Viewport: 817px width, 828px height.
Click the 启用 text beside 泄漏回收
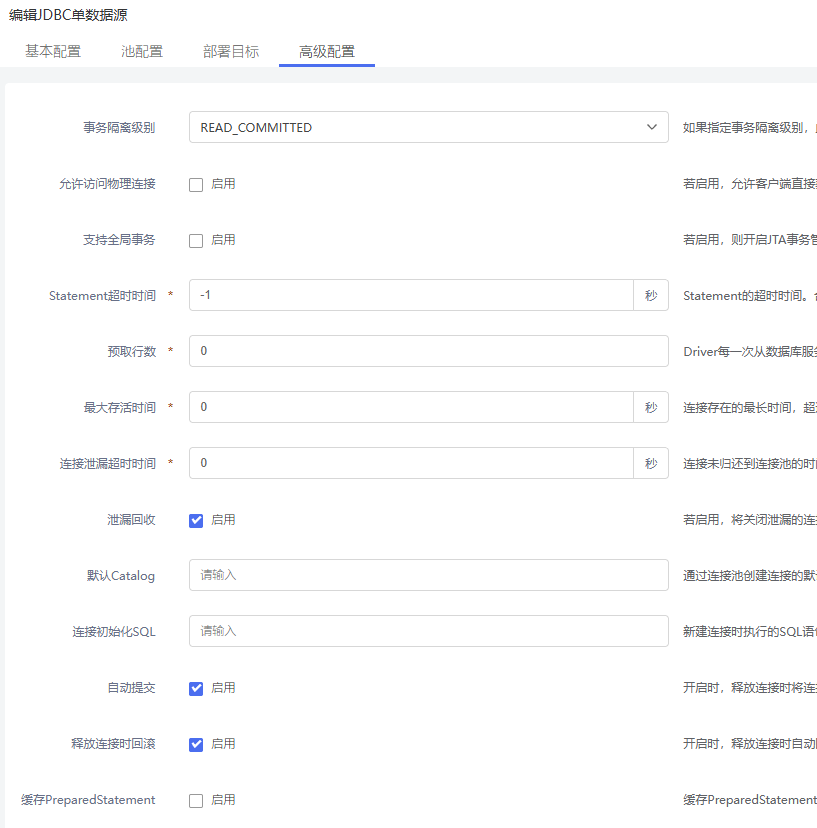[223, 520]
